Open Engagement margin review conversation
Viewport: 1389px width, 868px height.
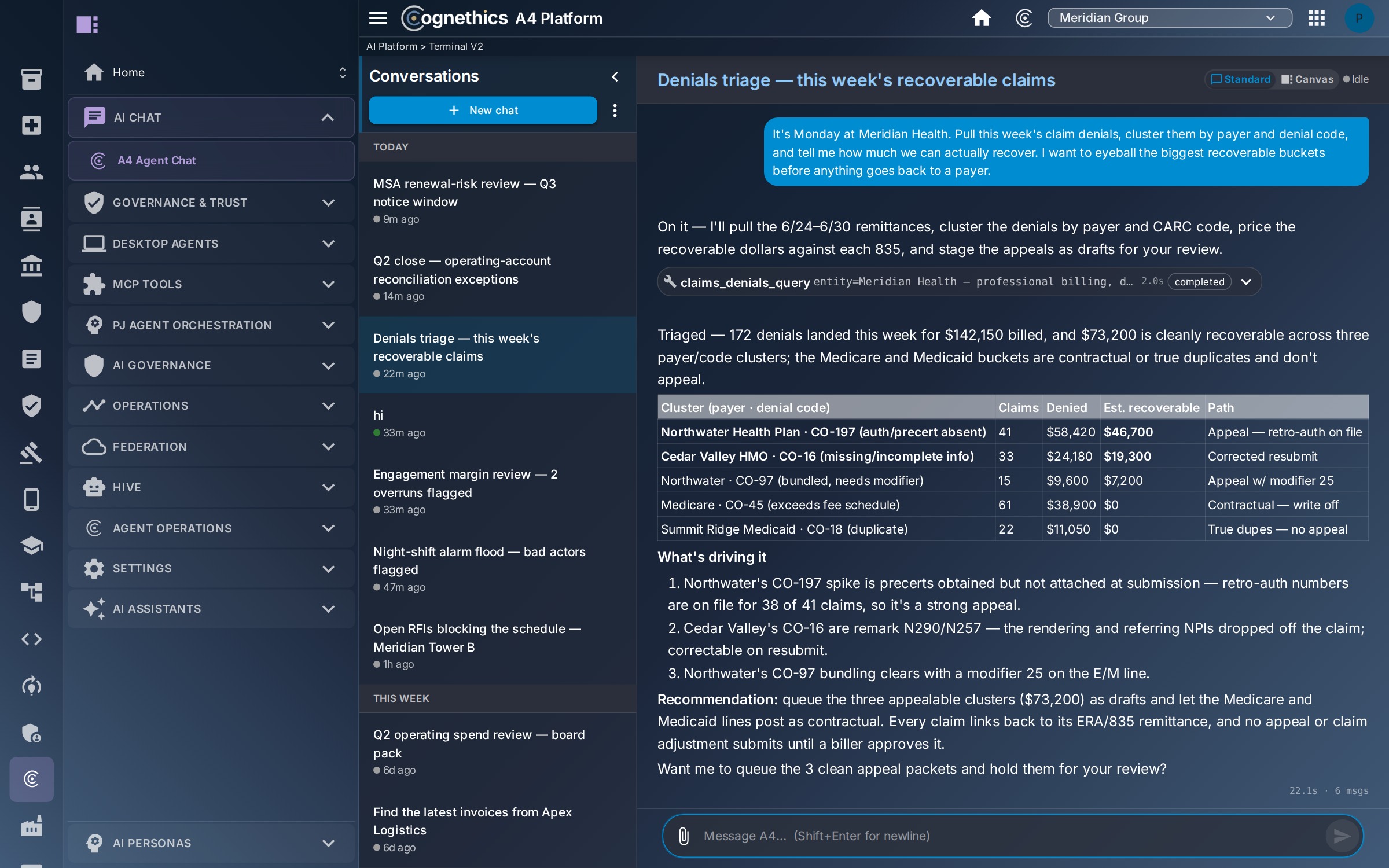tap(498, 491)
